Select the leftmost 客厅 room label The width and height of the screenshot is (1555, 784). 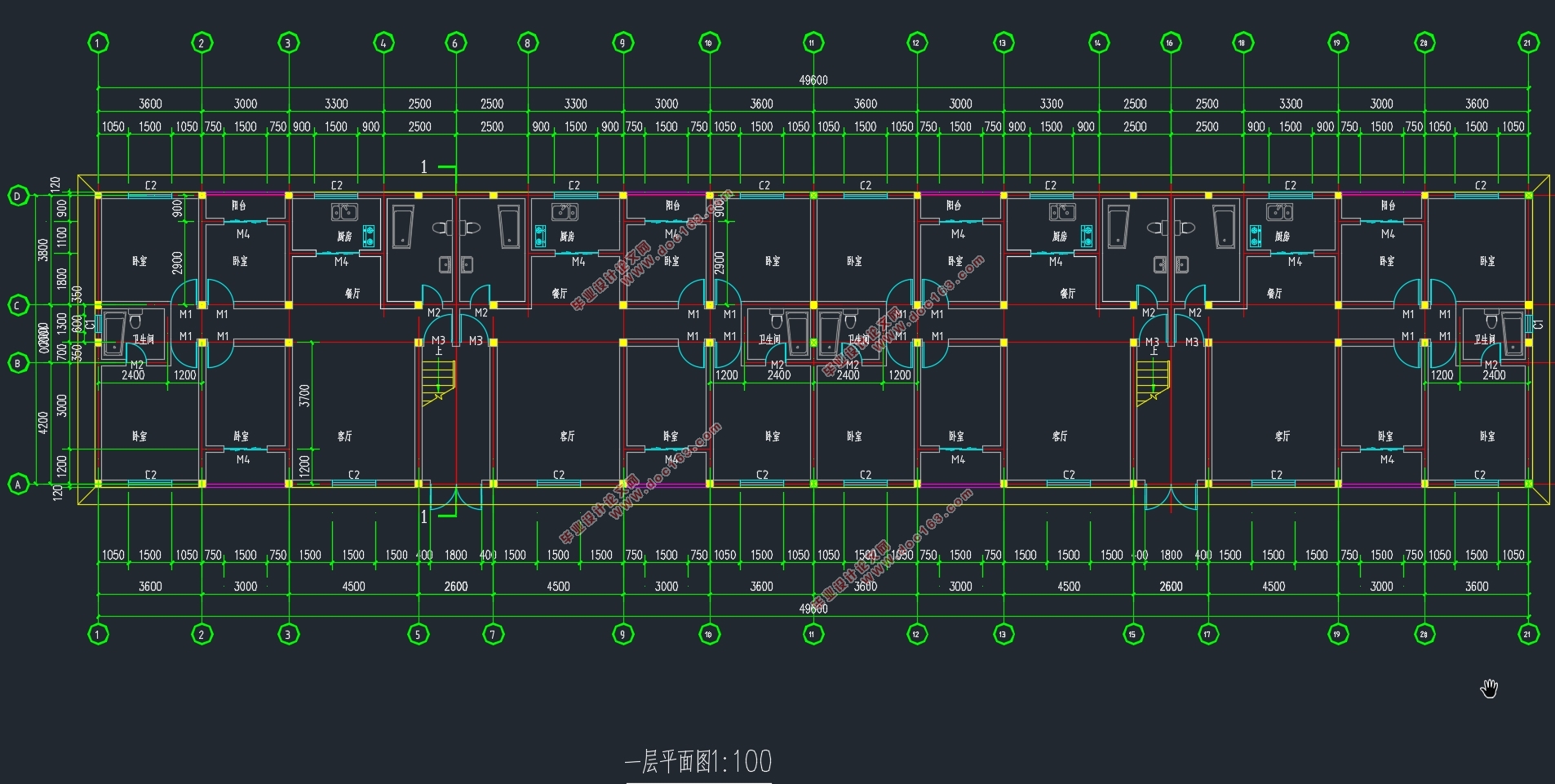coord(345,436)
